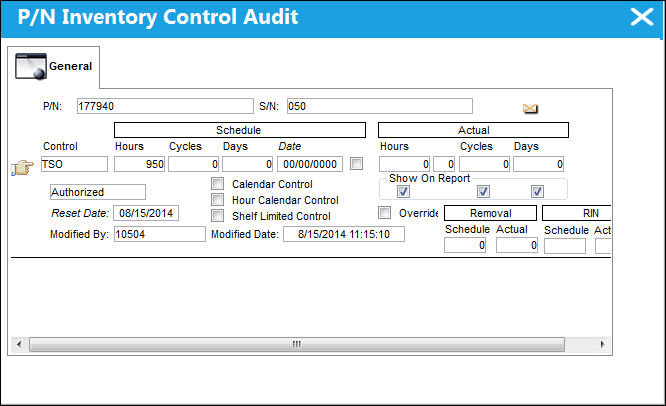Viewport: 666px width, 406px height.
Task: Click the Removal header box
Action: [x=491, y=213]
